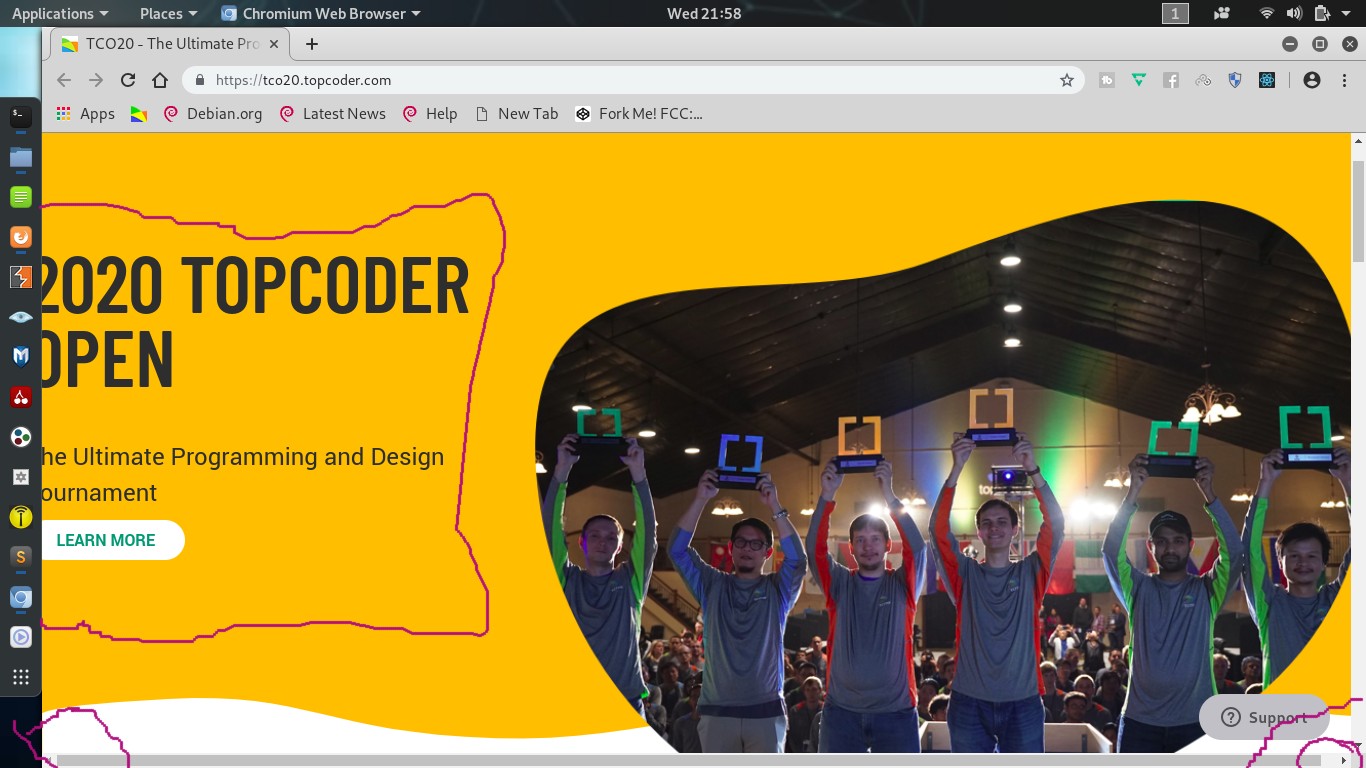Open the Apps bookmark shortcut
The image size is (1366, 768).
(x=85, y=114)
